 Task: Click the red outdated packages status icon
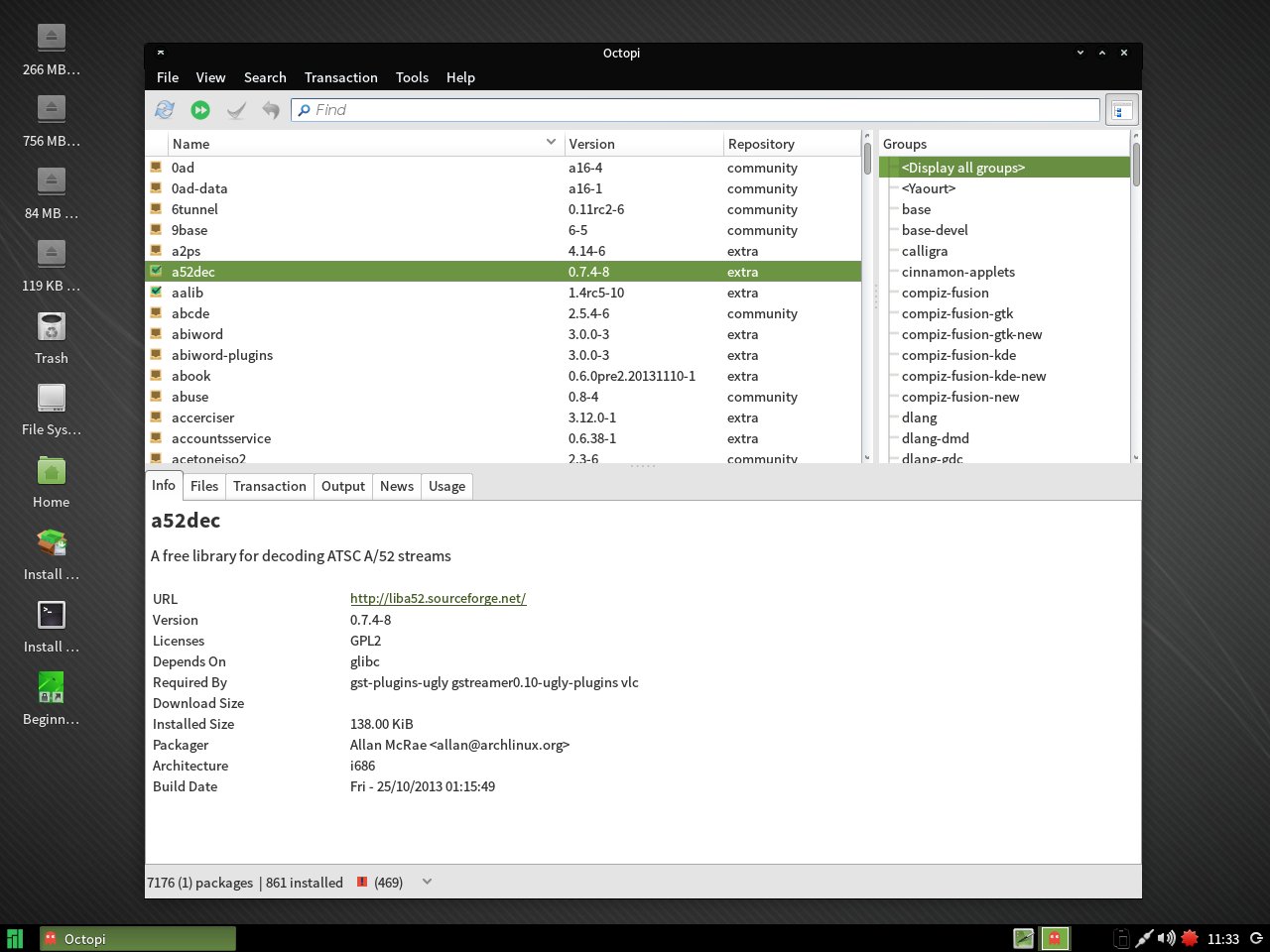(362, 882)
